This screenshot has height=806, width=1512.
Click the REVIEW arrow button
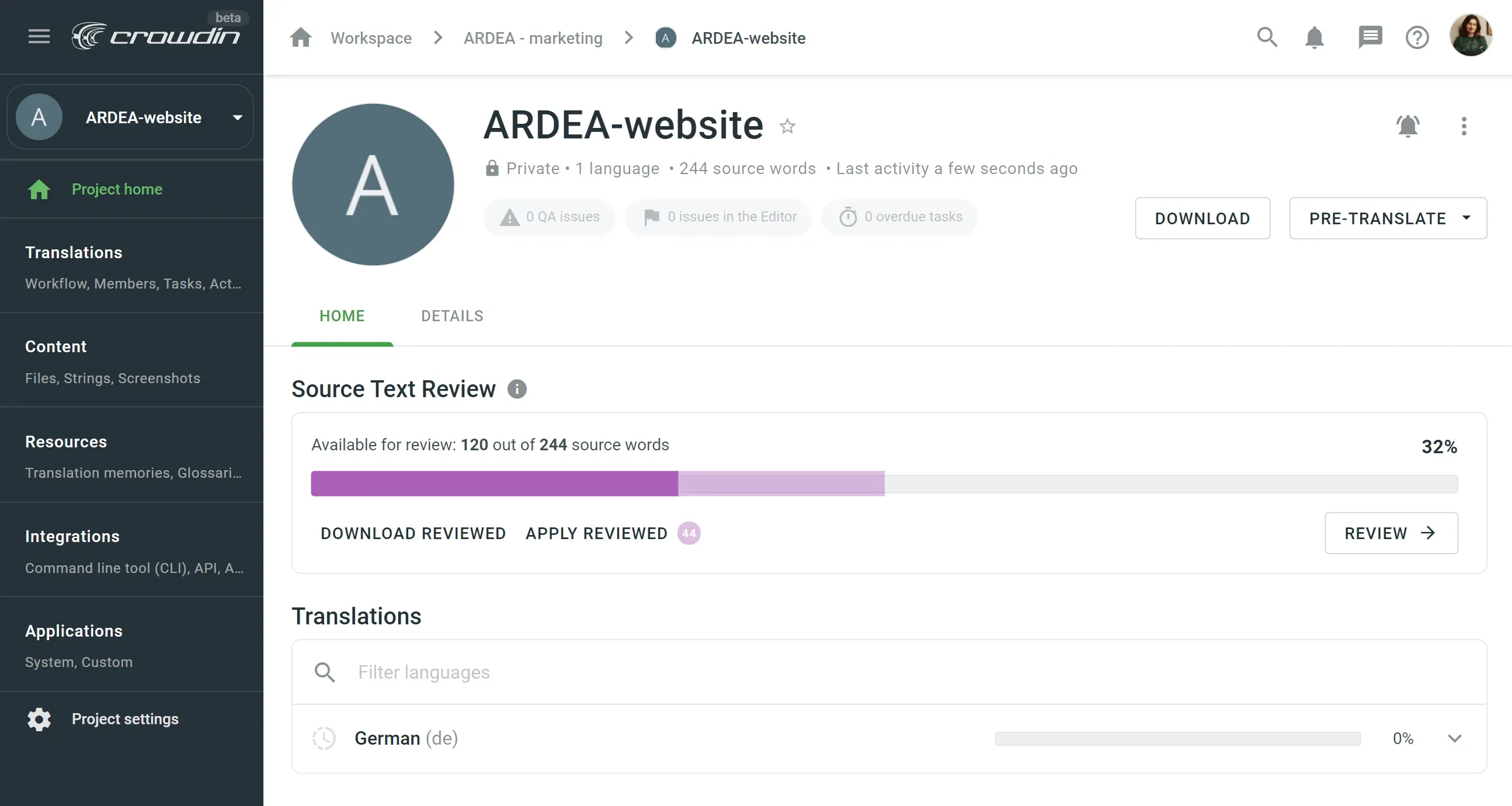tap(1391, 533)
